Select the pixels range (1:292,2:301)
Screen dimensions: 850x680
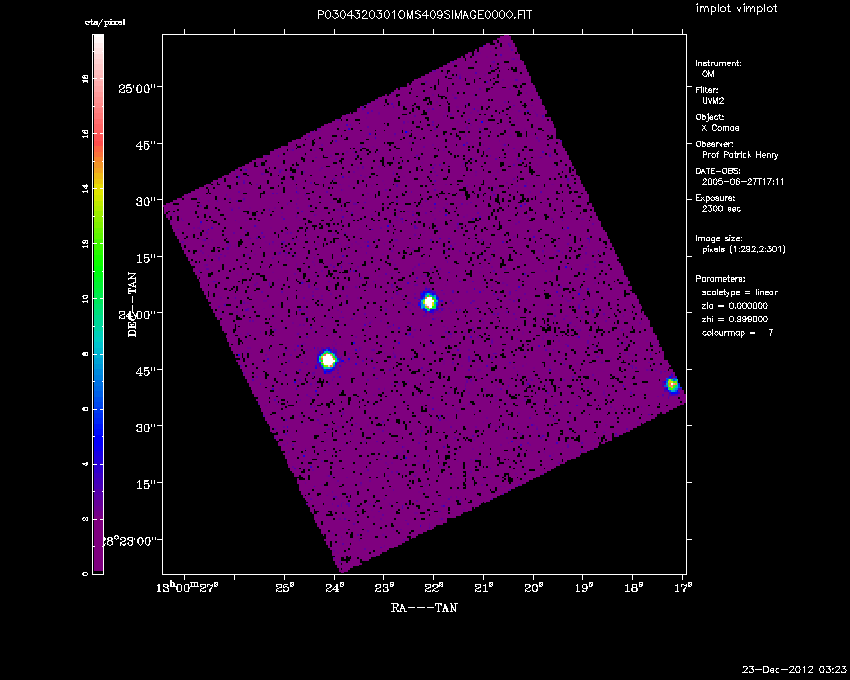click(743, 249)
